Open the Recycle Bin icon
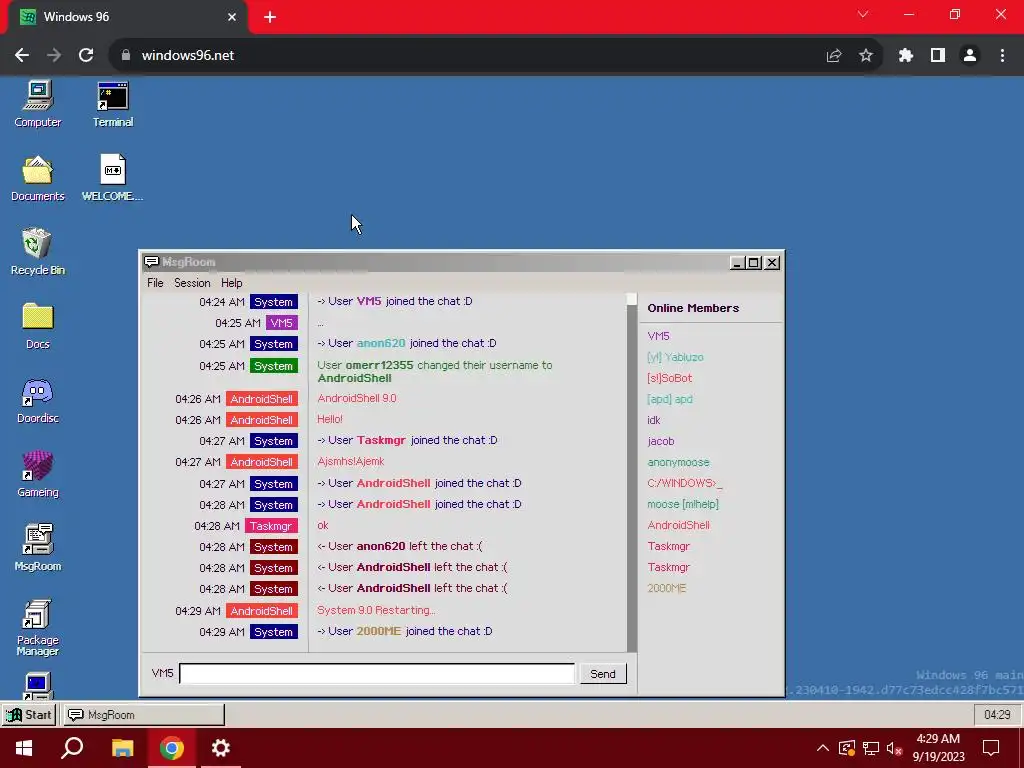 [x=37, y=252]
